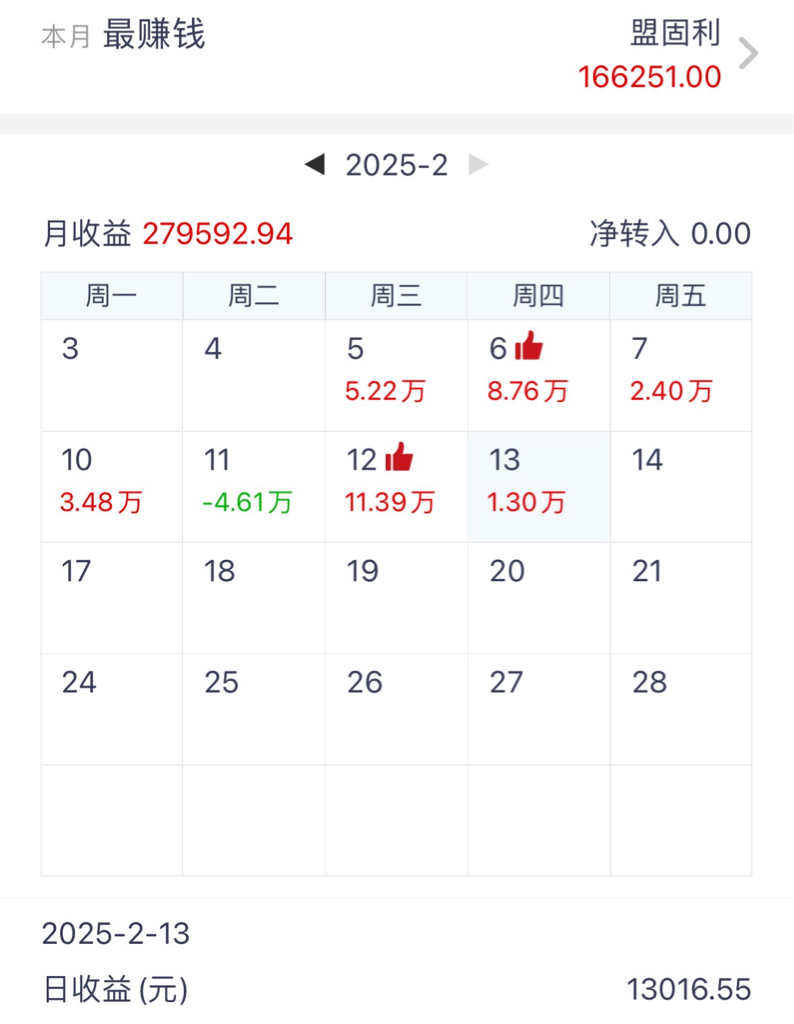Tap the 净转入 0.00 label
This screenshot has width=794, height=1024.
670,234
